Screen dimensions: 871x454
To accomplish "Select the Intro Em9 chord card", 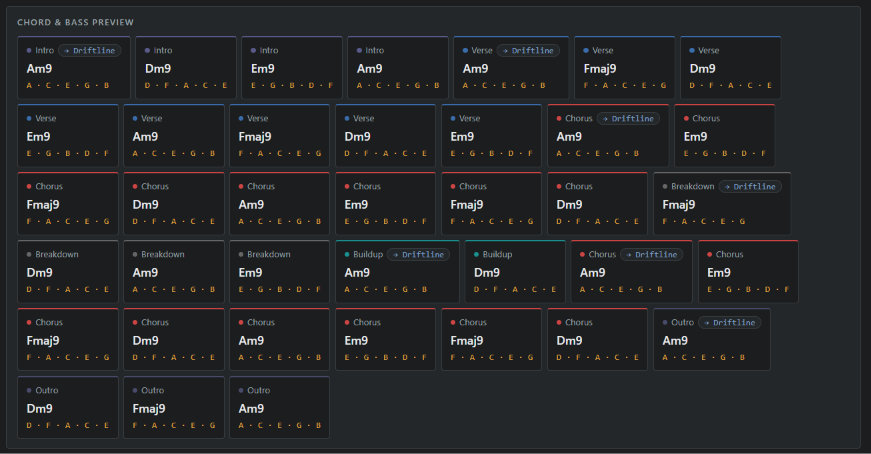I will [x=292, y=68].
